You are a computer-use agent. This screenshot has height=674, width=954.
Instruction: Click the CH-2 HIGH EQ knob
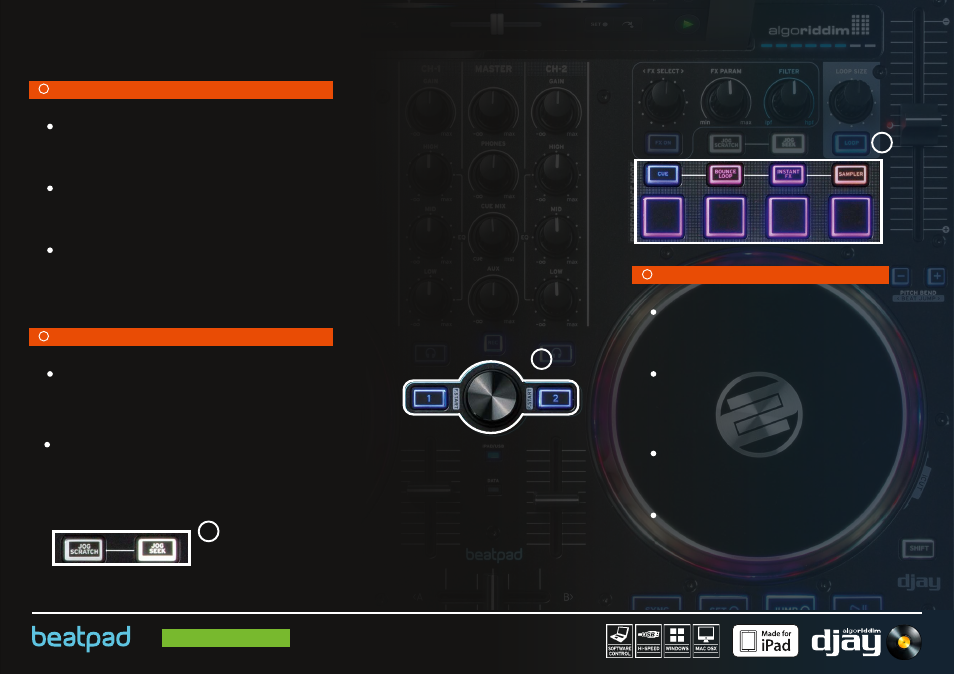pos(555,173)
